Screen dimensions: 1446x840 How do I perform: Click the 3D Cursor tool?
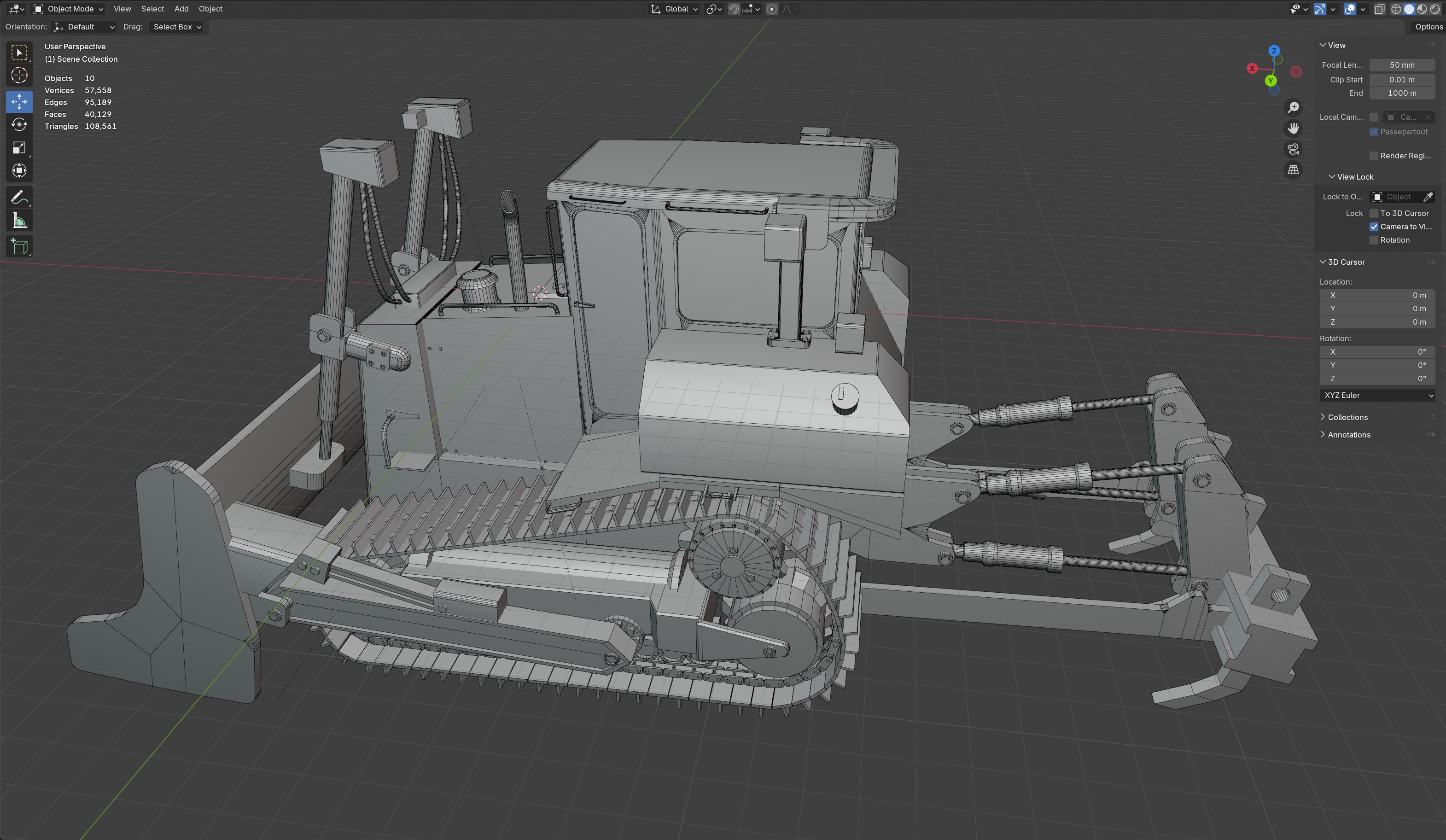19,76
